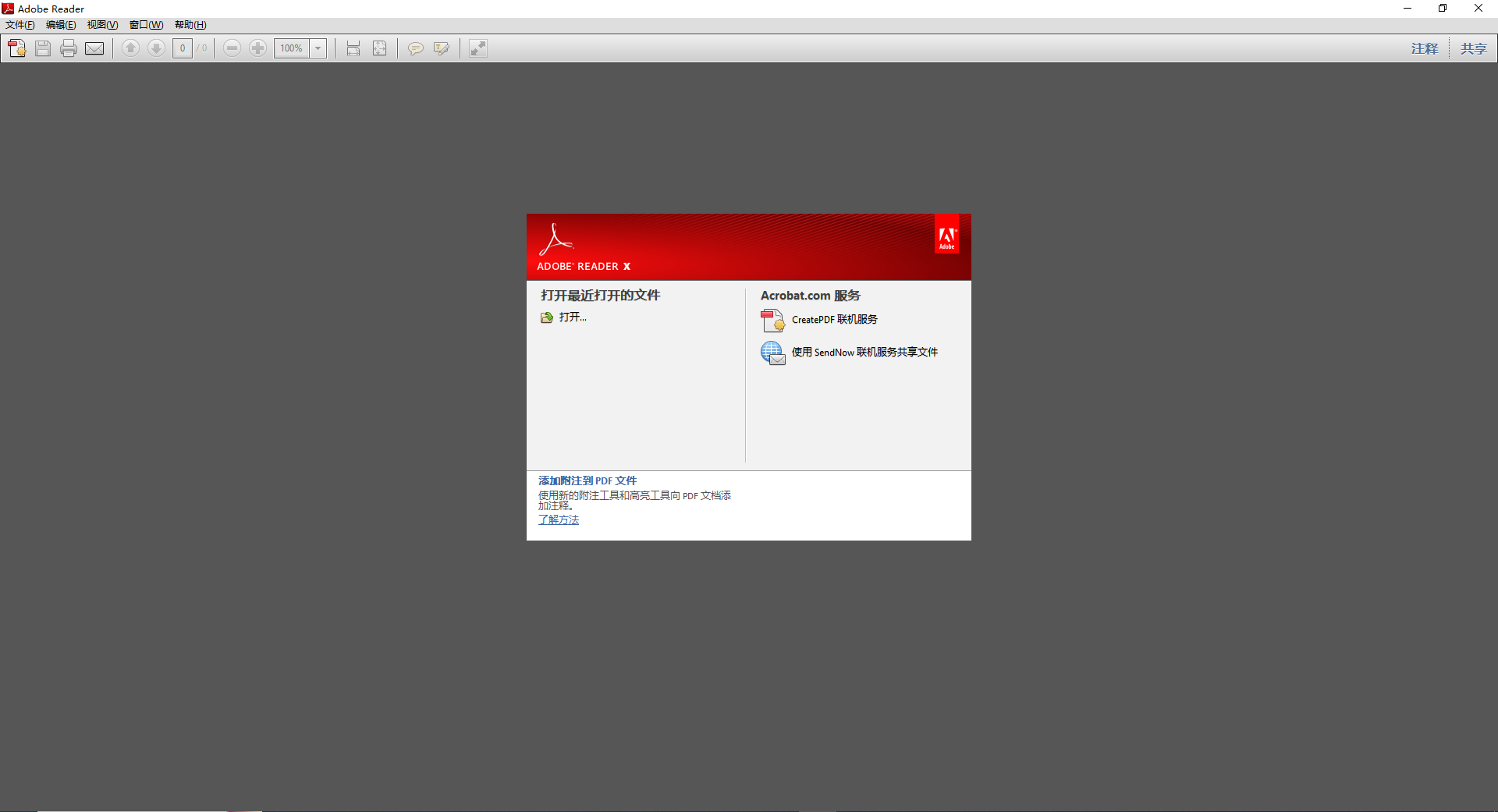Select the fit width scrolling icon
This screenshot has height=812, width=1498.
point(353,48)
